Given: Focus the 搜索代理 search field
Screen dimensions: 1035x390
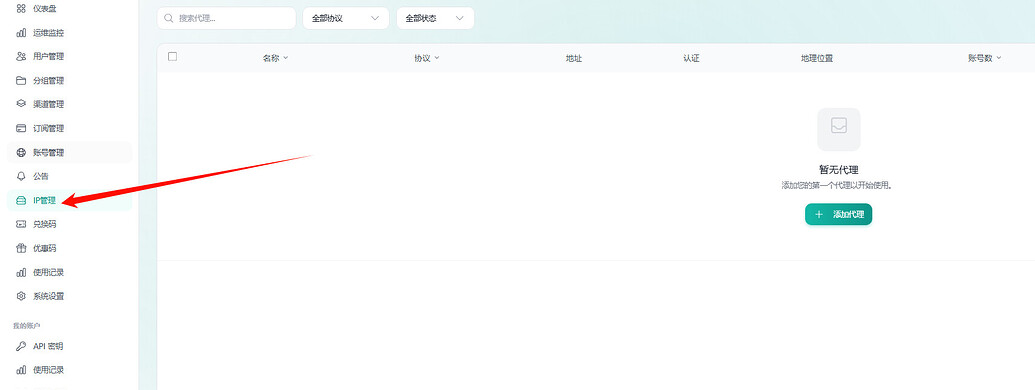Looking at the screenshot, I should click(226, 18).
